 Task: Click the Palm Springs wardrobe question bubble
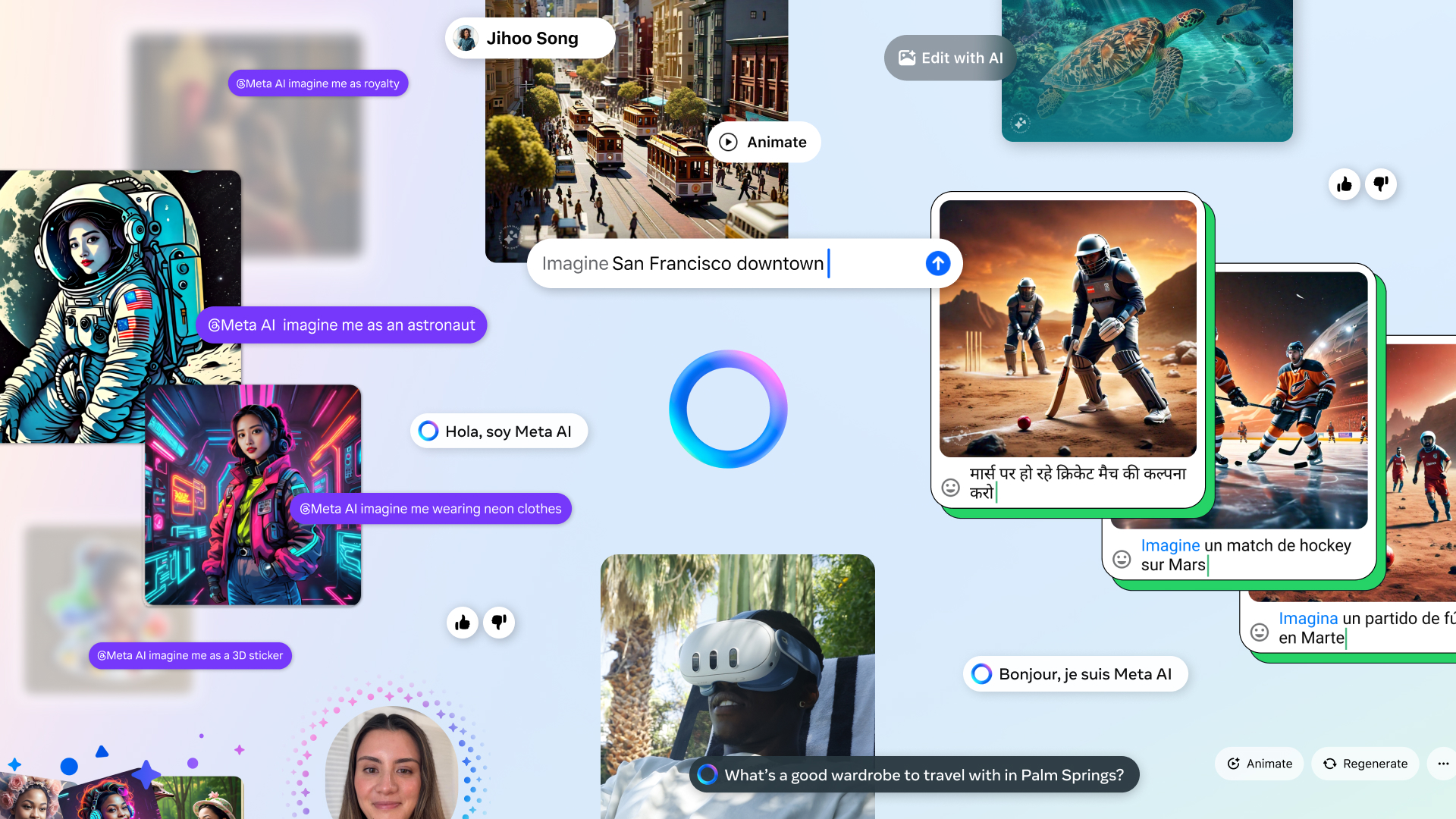pyautogui.click(x=914, y=774)
